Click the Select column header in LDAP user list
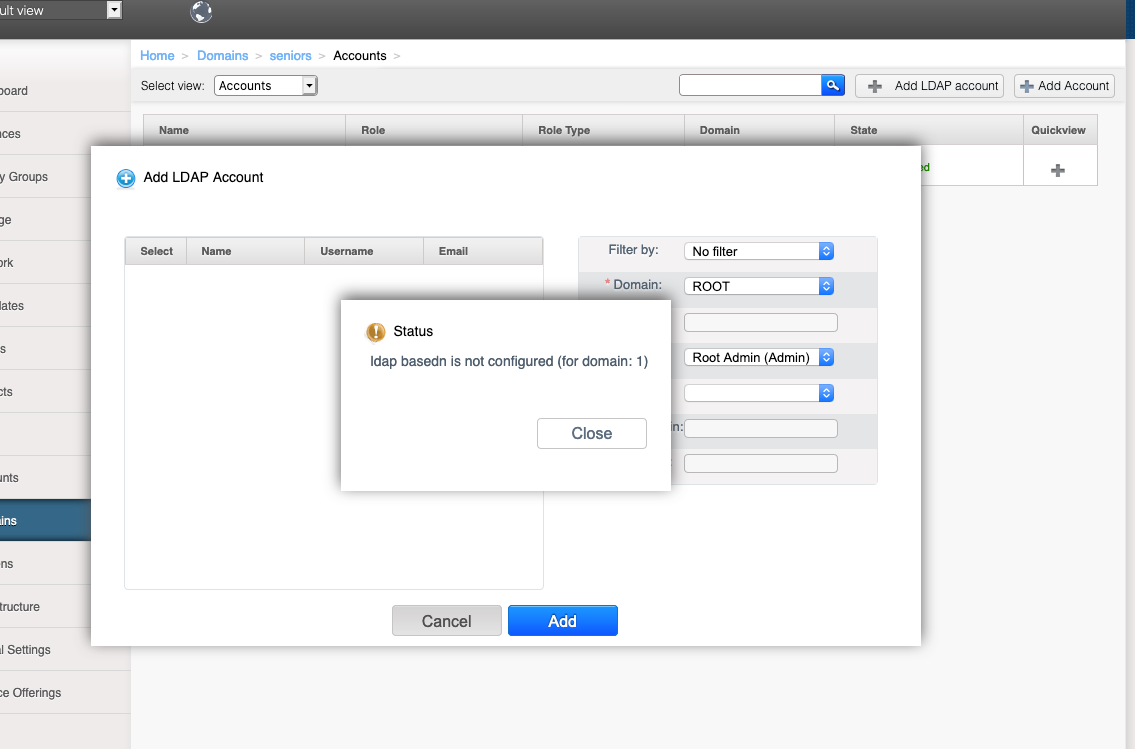 (x=156, y=251)
